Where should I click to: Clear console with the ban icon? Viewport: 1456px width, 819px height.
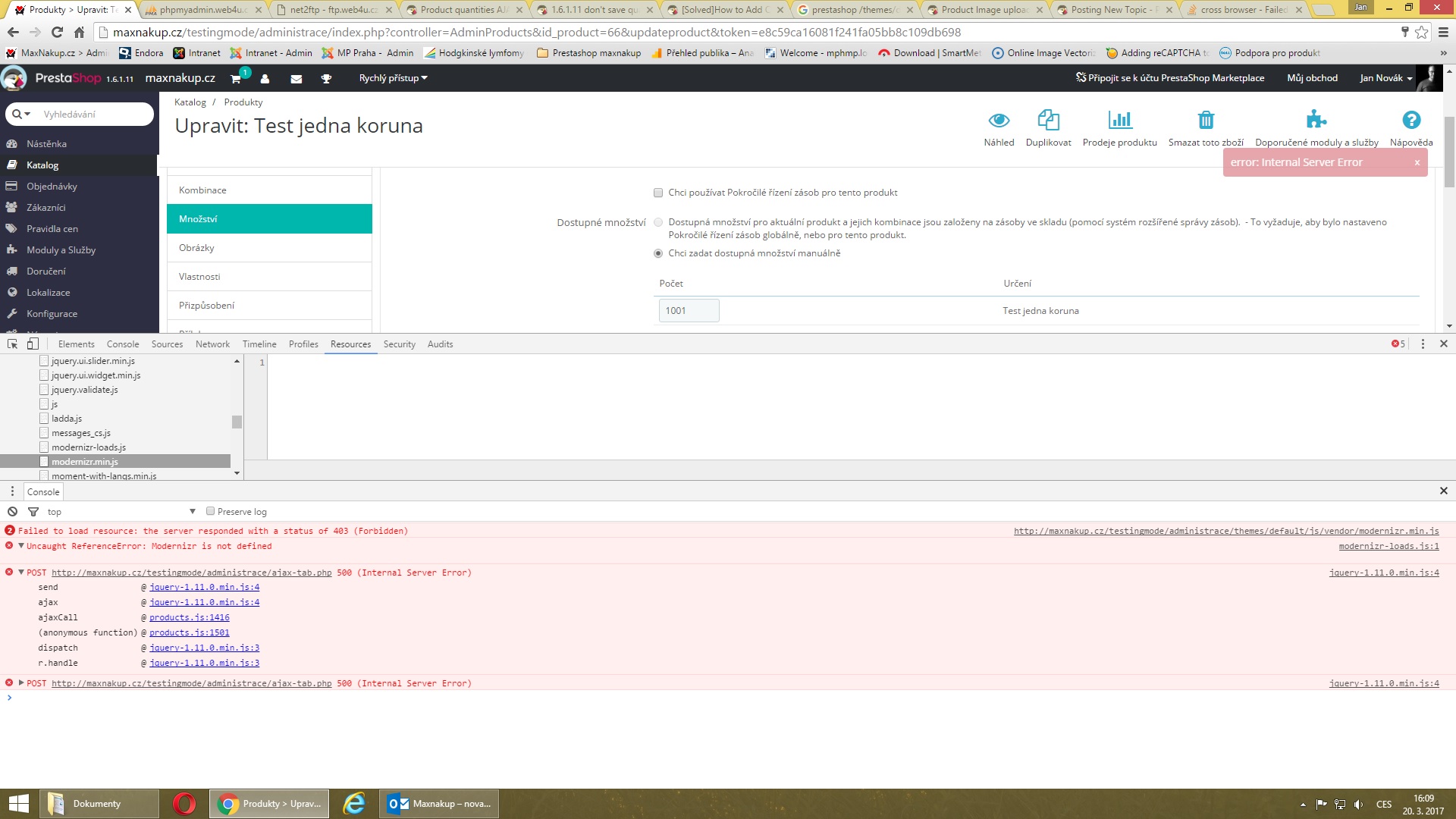(12, 512)
